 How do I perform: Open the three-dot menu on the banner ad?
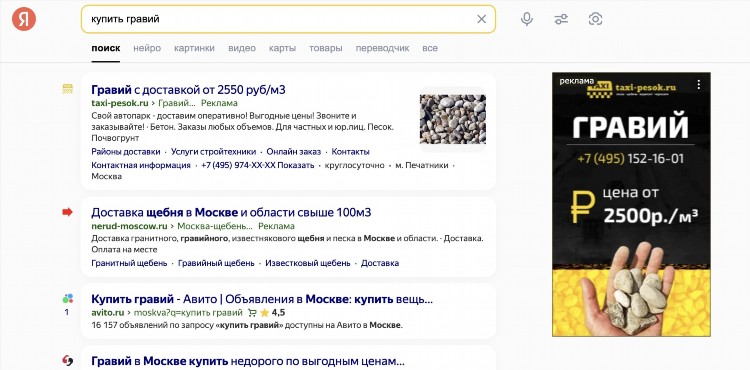[x=699, y=85]
